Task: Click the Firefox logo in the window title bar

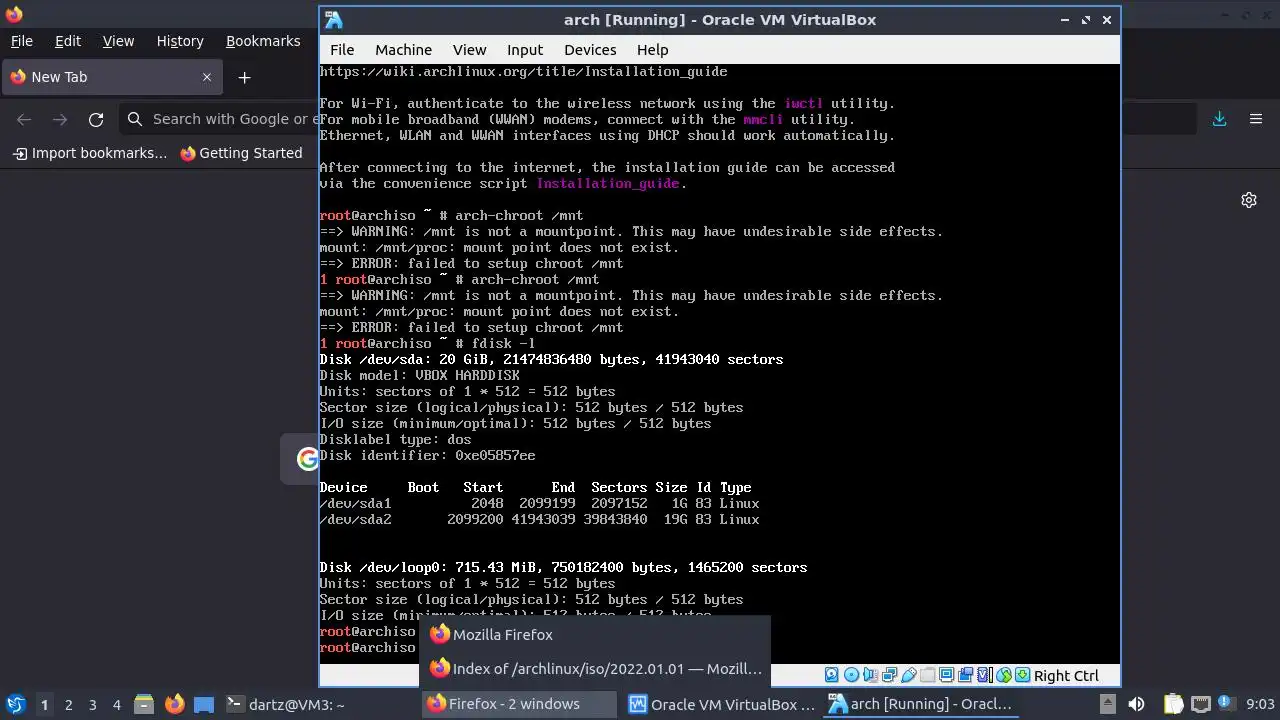Action: pyautogui.click(x=14, y=14)
